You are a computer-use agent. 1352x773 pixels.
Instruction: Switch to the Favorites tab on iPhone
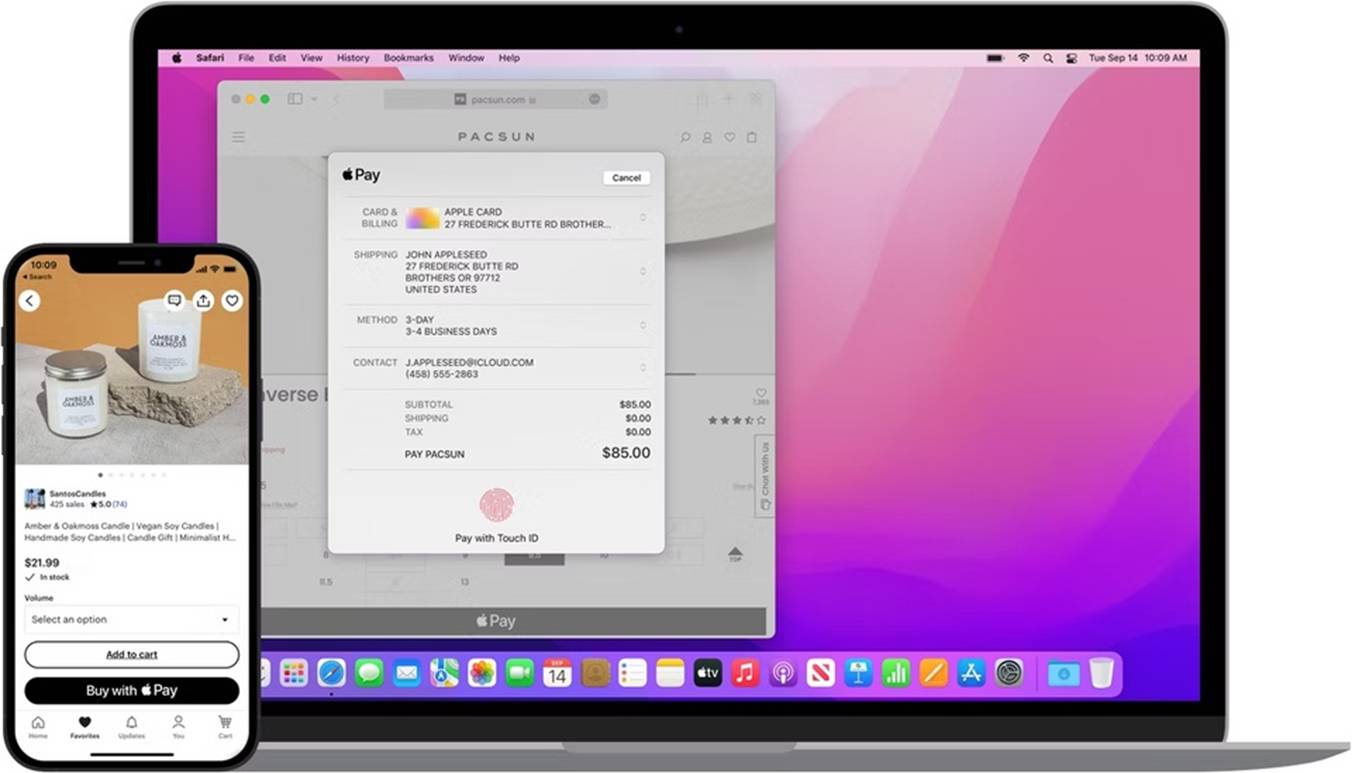pyautogui.click(x=84, y=724)
